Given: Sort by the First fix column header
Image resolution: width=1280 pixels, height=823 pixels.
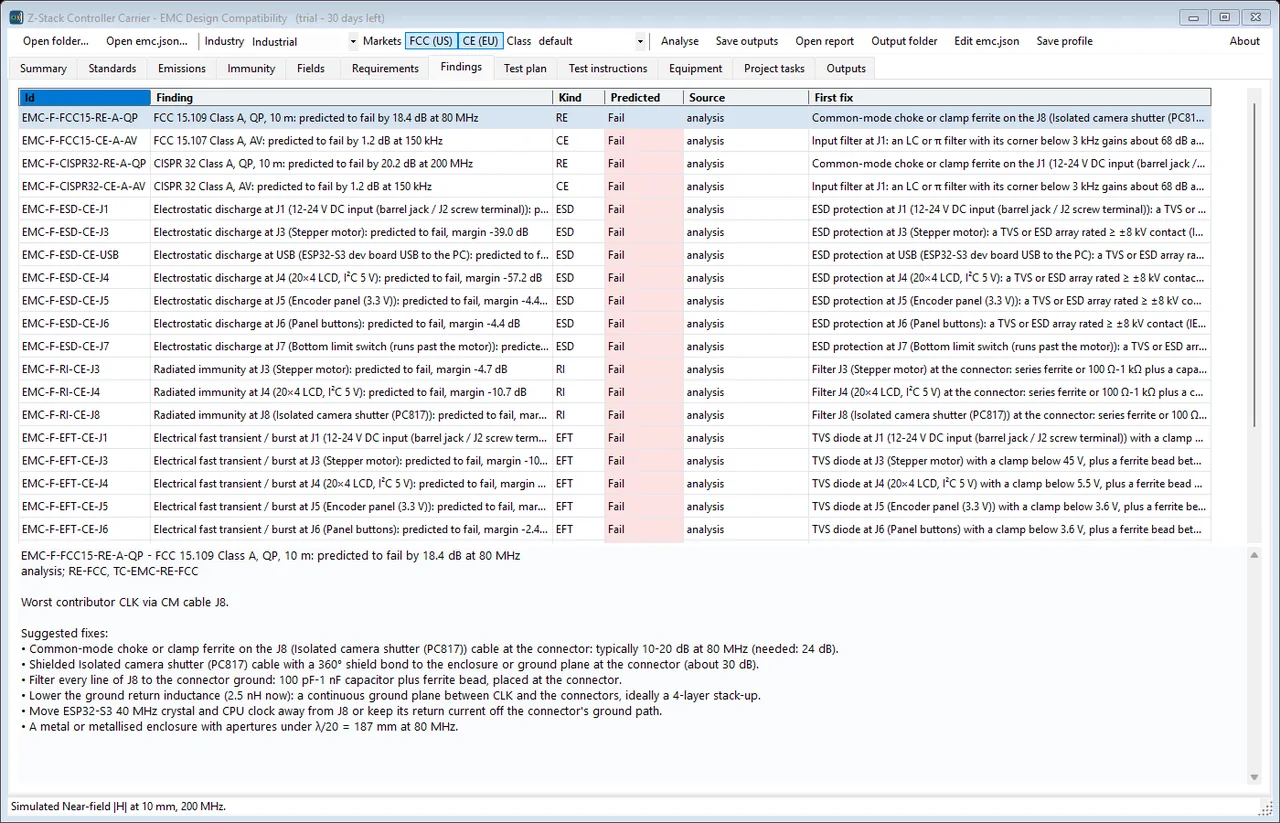Looking at the screenshot, I should [1010, 97].
